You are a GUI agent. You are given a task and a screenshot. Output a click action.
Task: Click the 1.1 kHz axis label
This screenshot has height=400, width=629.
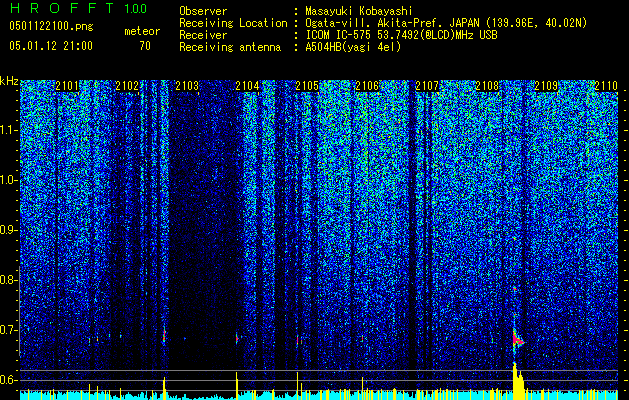coord(8,131)
